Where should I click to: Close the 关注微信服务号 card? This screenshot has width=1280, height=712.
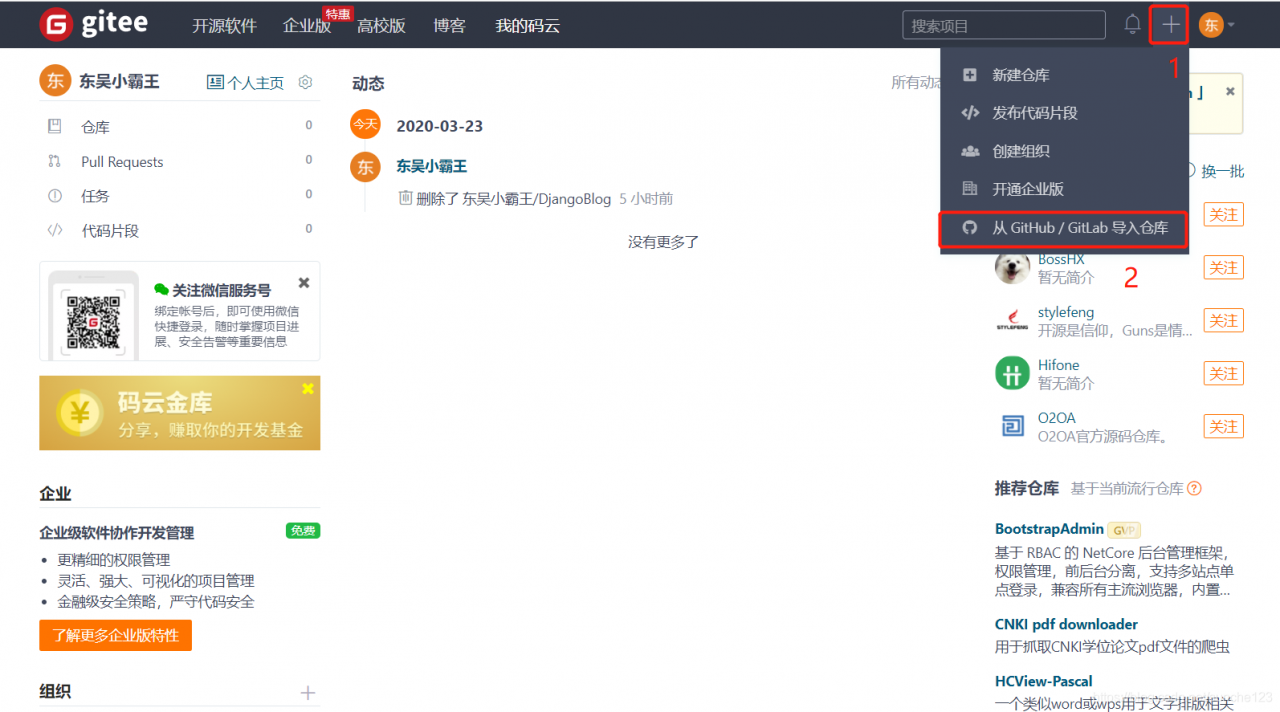(x=304, y=283)
